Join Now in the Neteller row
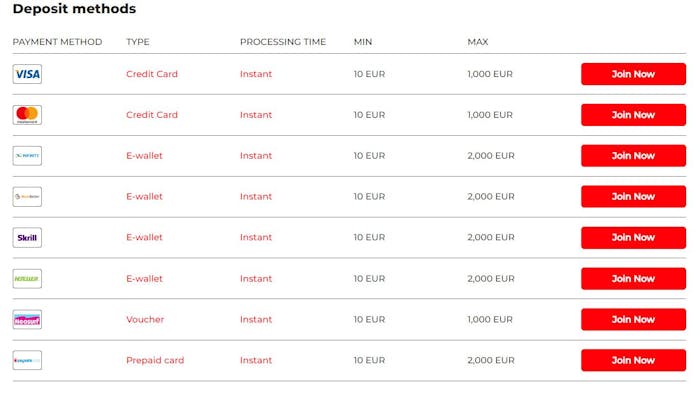The image size is (700, 396). [633, 279]
